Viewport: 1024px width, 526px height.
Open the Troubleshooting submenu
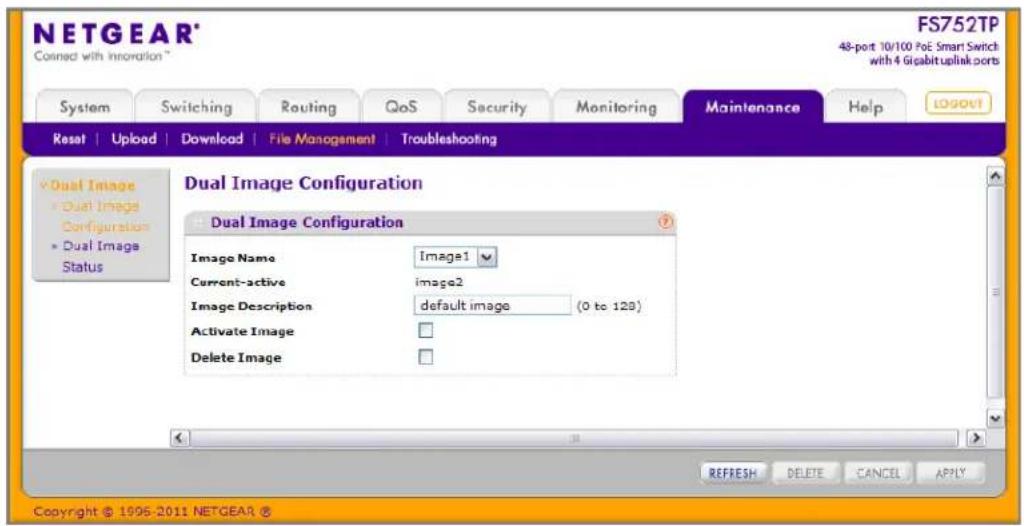pos(449,139)
